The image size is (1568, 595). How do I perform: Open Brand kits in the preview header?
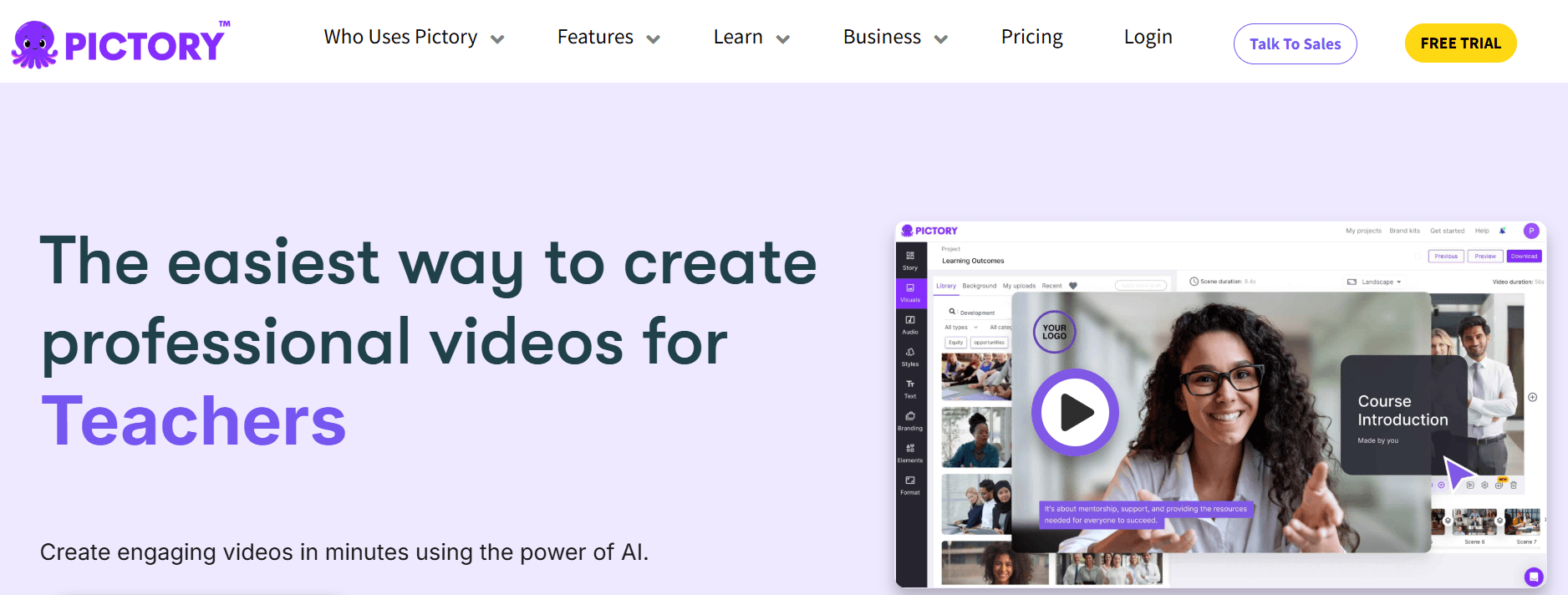pyautogui.click(x=1404, y=231)
